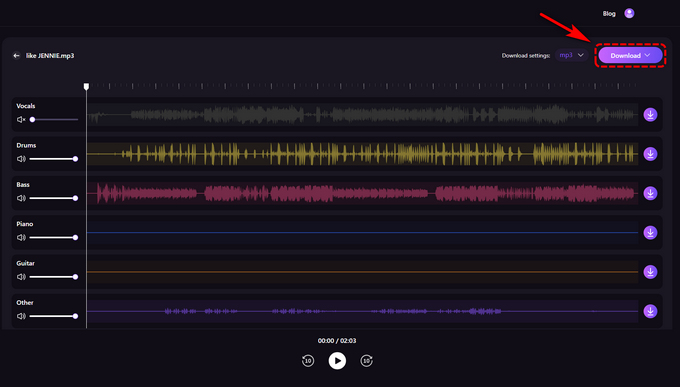Click the Piano volume slider
Image resolution: width=680 pixels, height=387 pixels.
pos(54,237)
